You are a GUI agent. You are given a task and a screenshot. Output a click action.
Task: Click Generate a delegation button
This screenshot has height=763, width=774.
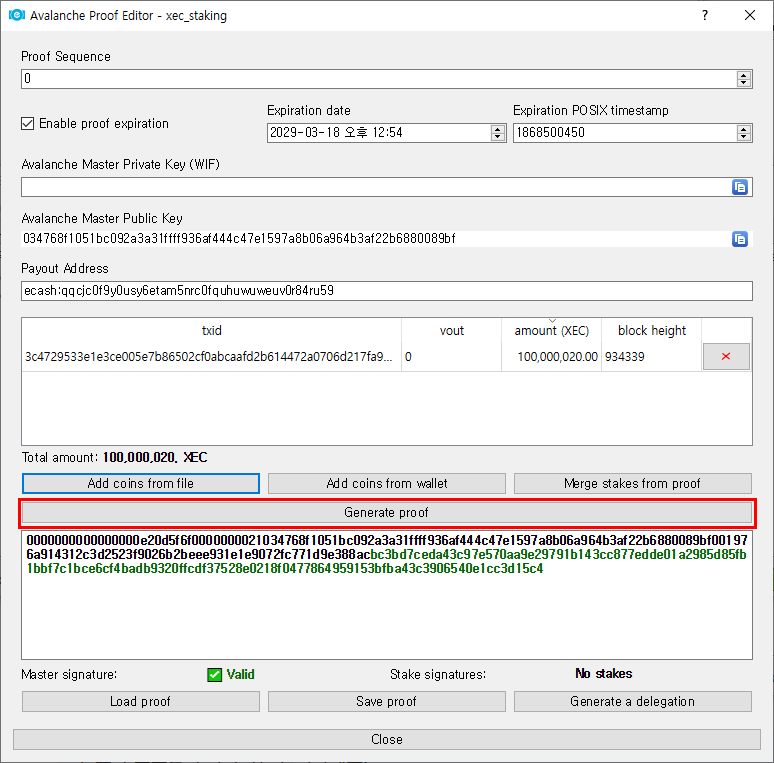pyautogui.click(x=632, y=702)
